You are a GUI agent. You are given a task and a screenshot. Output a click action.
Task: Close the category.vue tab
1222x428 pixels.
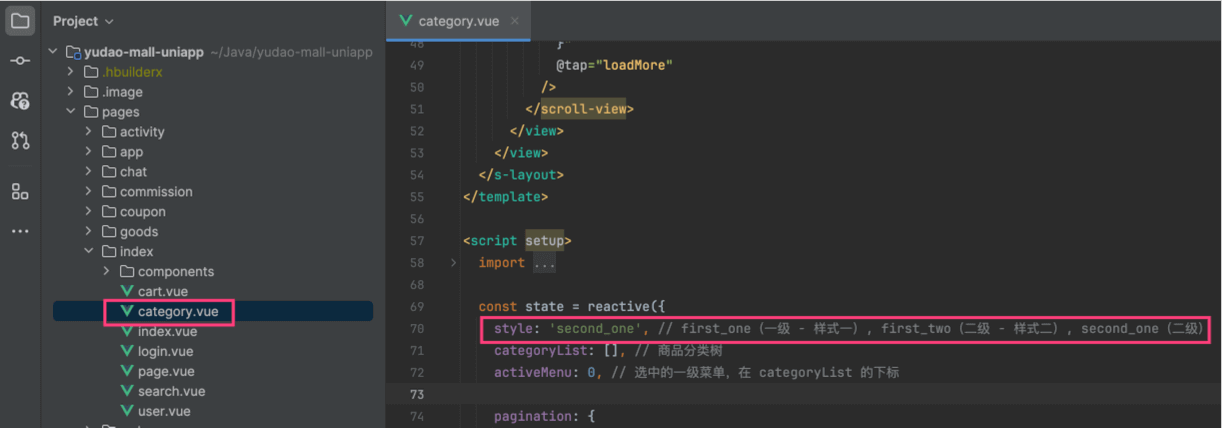click(x=515, y=21)
